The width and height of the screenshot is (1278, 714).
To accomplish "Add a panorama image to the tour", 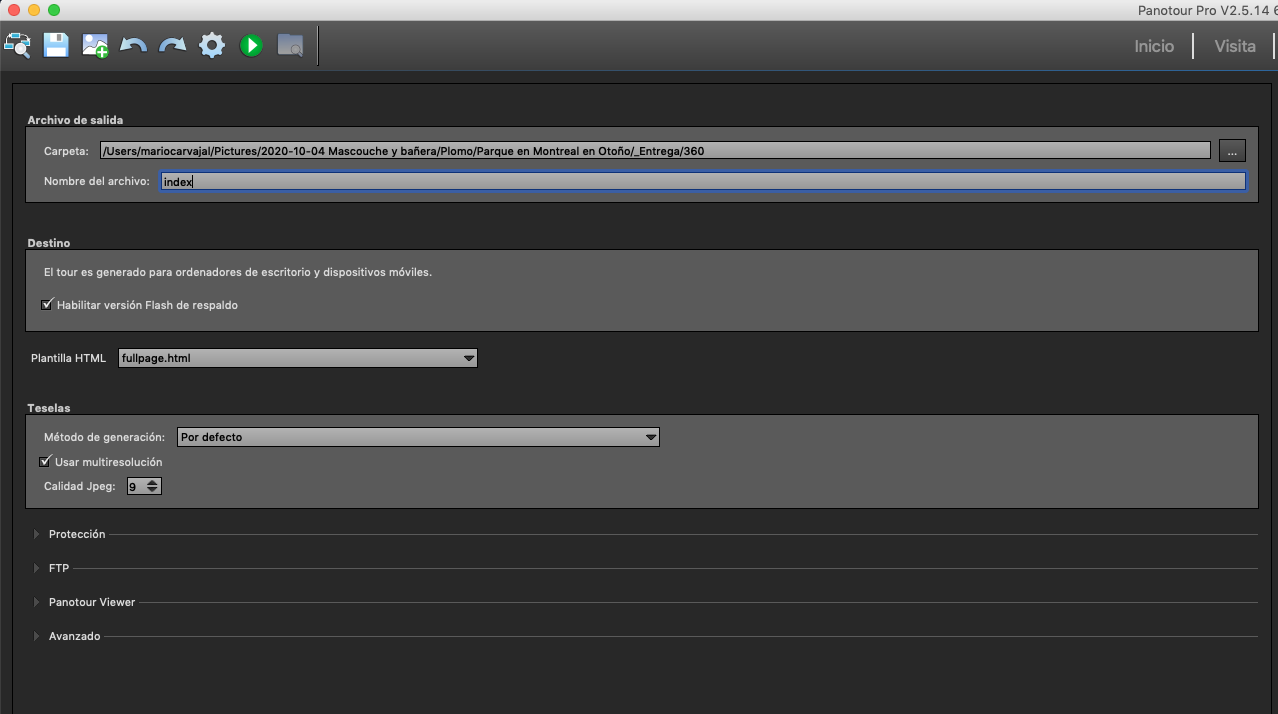I will click(x=95, y=45).
